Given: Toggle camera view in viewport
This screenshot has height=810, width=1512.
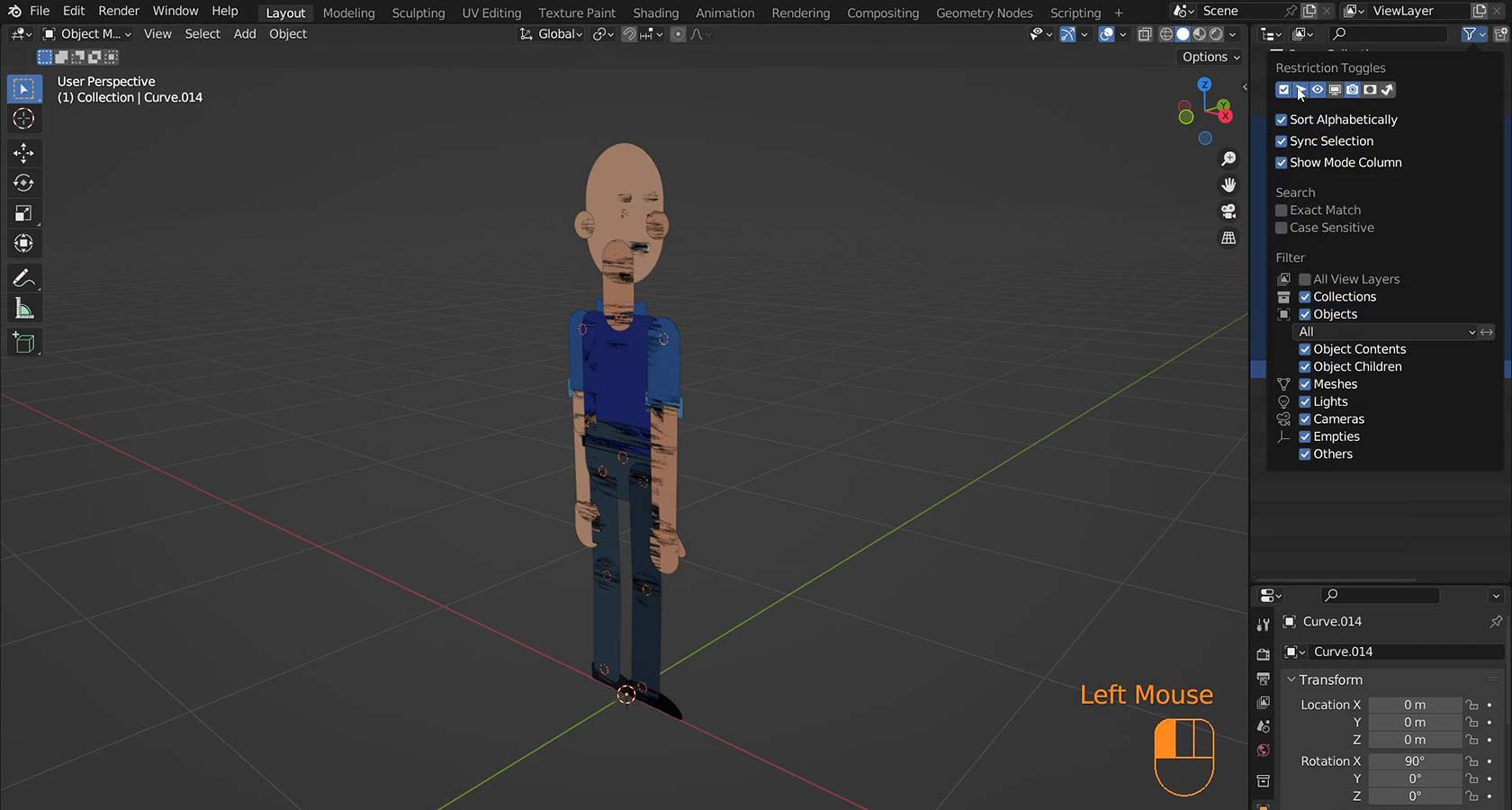Looking at the screenshot, I should click(x=1228, y=211).
